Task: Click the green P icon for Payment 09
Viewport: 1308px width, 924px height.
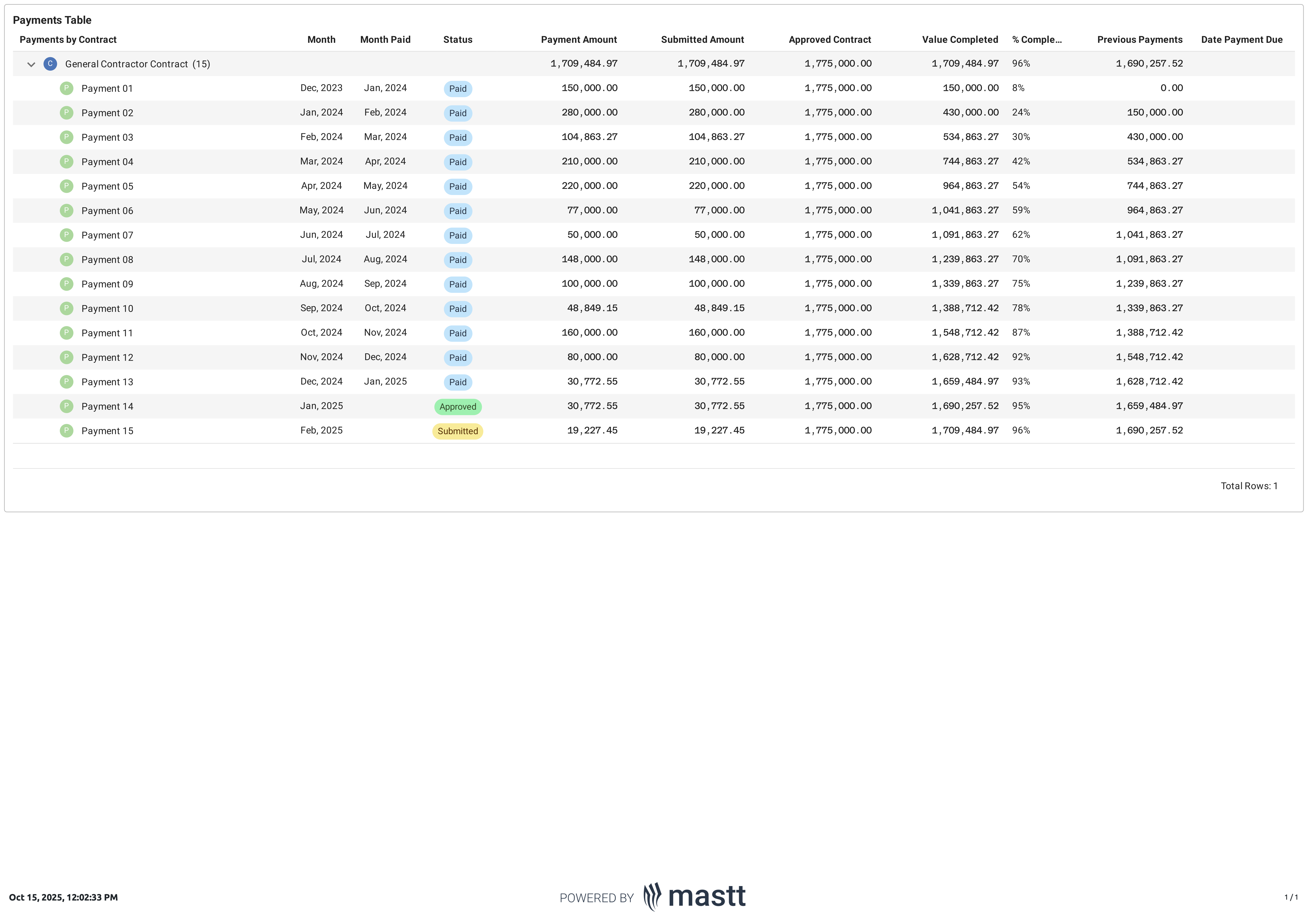Action: tap(67, 284)
